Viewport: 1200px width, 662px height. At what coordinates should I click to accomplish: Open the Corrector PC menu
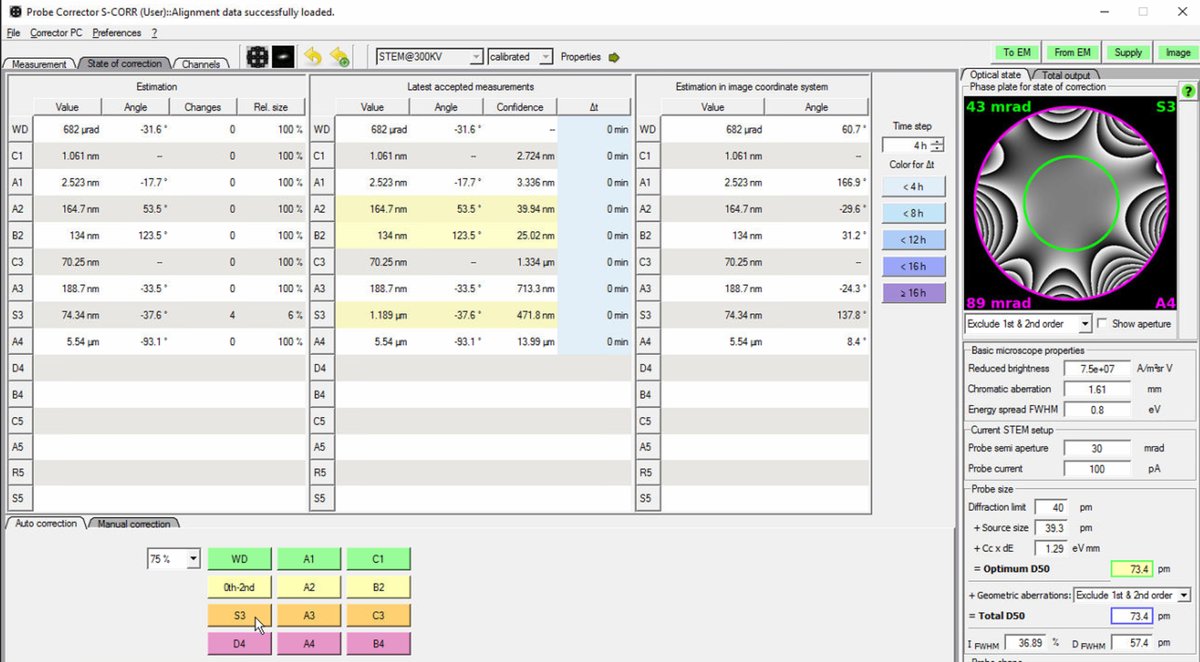click(x=56, y=33)
